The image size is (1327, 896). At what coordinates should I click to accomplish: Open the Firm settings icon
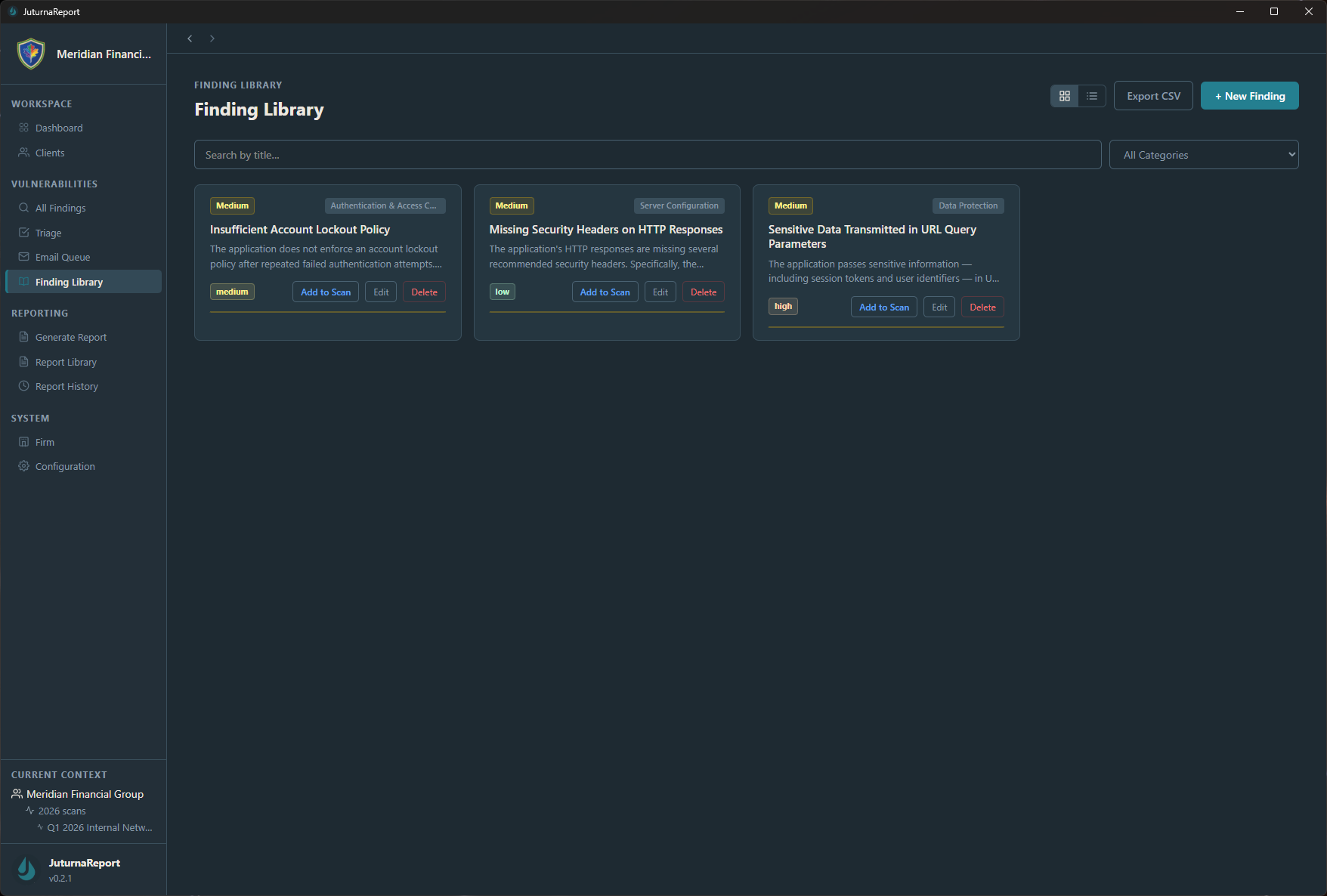coord(23,442)
